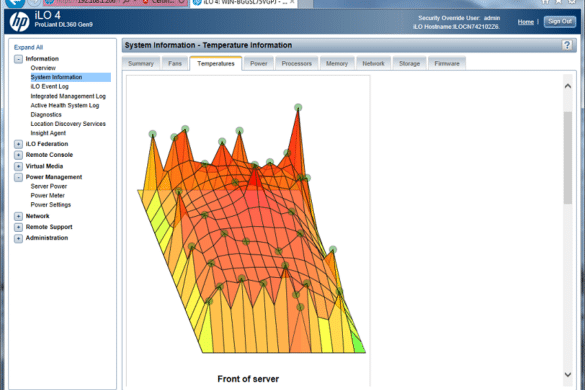Switch to the Fans tab
This screenshot has width=585, height=390.
(175, 63)
